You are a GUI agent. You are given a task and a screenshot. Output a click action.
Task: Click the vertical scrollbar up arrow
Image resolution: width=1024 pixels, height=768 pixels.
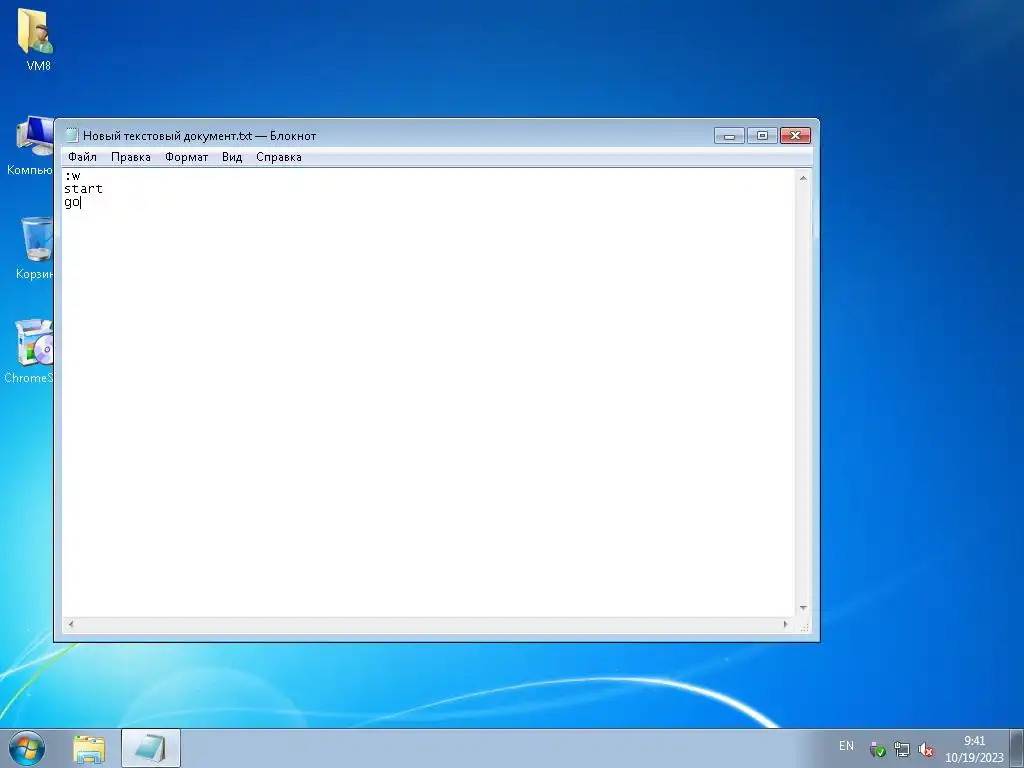803,178
